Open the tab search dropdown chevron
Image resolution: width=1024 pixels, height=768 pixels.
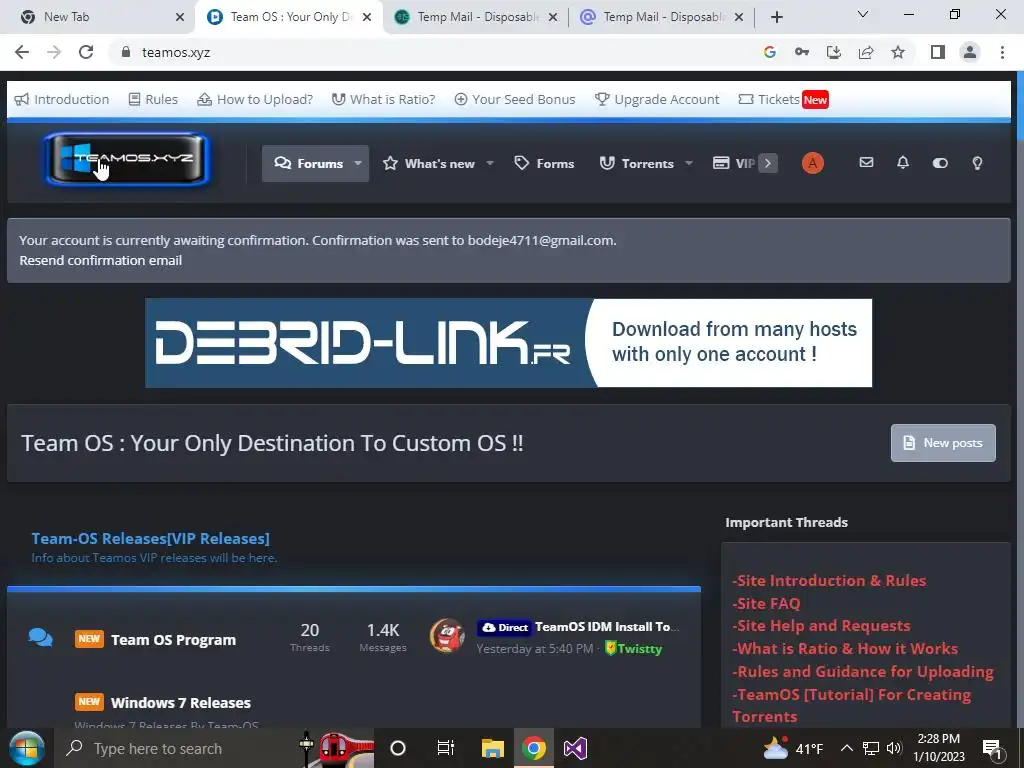863,14
